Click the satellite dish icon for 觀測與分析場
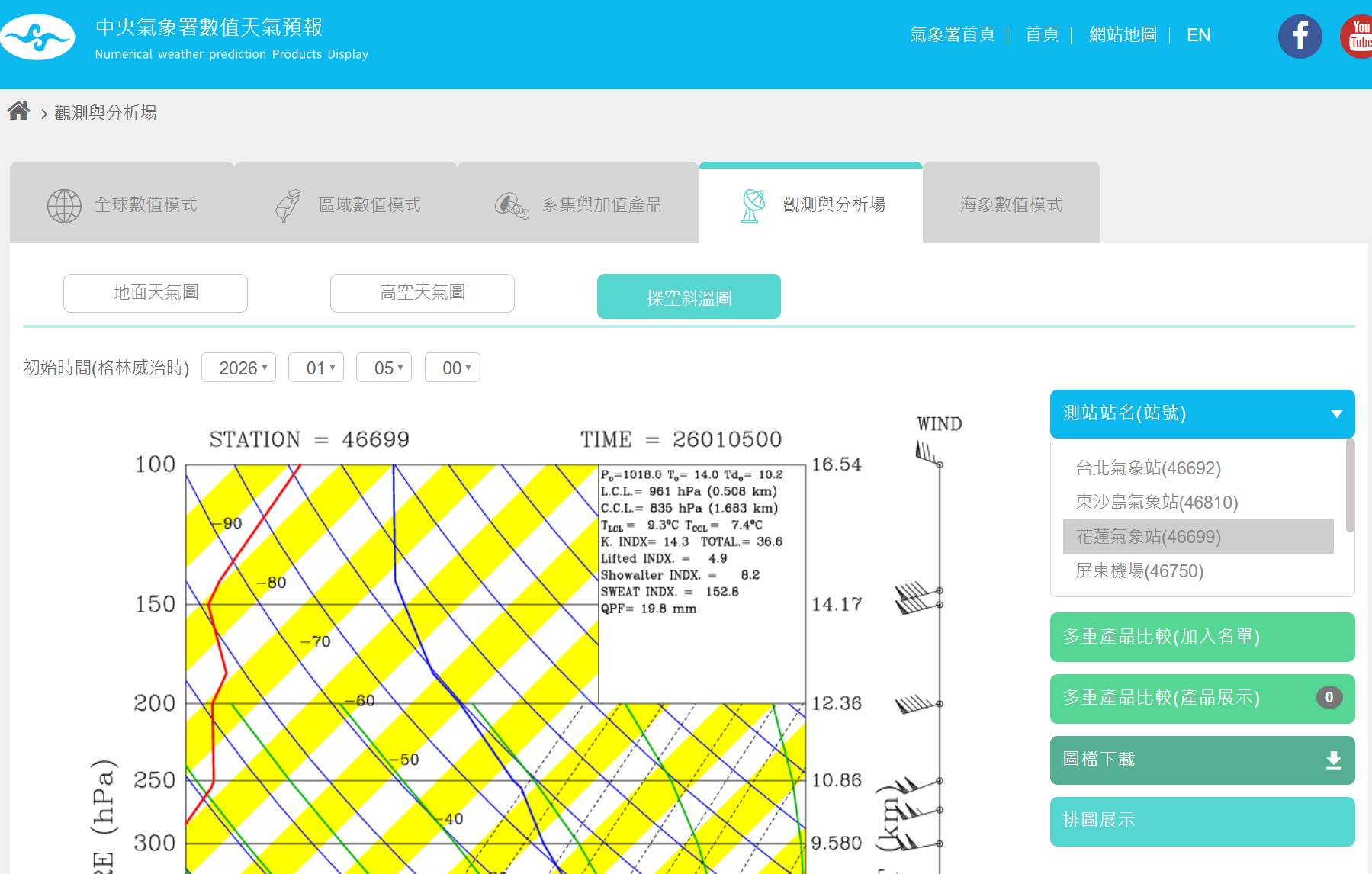This screenshot has height=874, width=1372. [753, 205]
